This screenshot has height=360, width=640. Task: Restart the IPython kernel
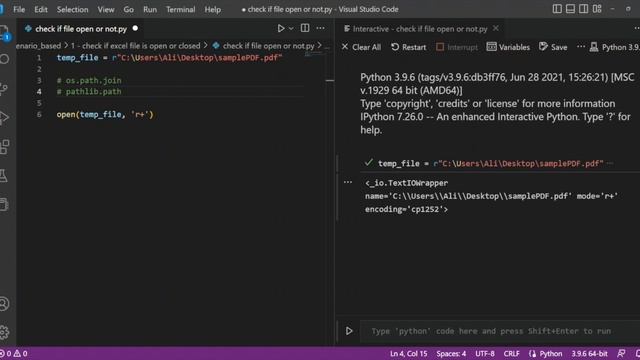coord(408,47)
